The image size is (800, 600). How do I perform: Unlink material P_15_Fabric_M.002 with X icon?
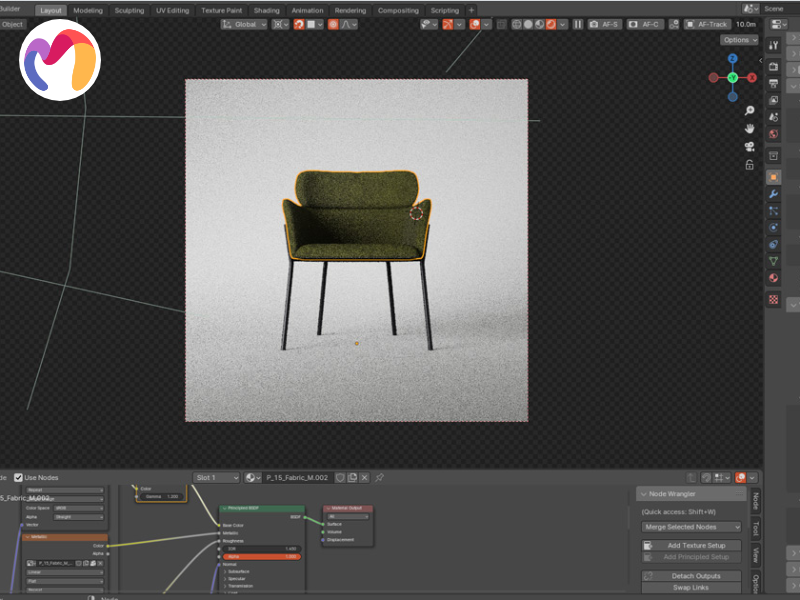[365, 478]
